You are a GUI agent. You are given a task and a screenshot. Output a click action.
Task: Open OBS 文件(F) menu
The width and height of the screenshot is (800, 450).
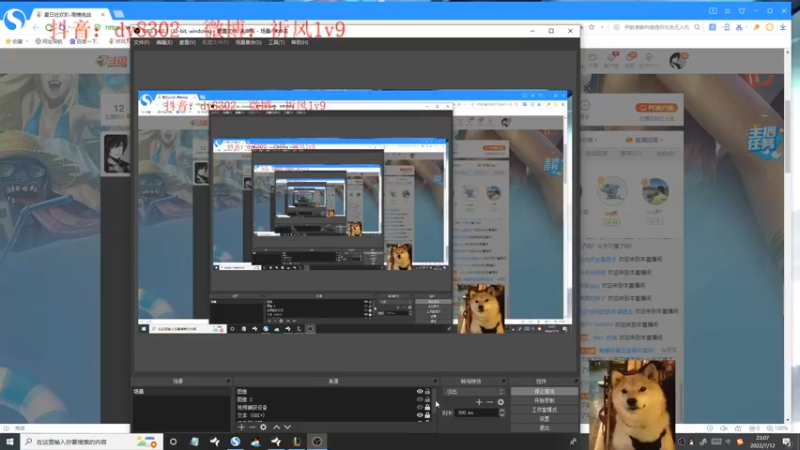coord(141,42)
